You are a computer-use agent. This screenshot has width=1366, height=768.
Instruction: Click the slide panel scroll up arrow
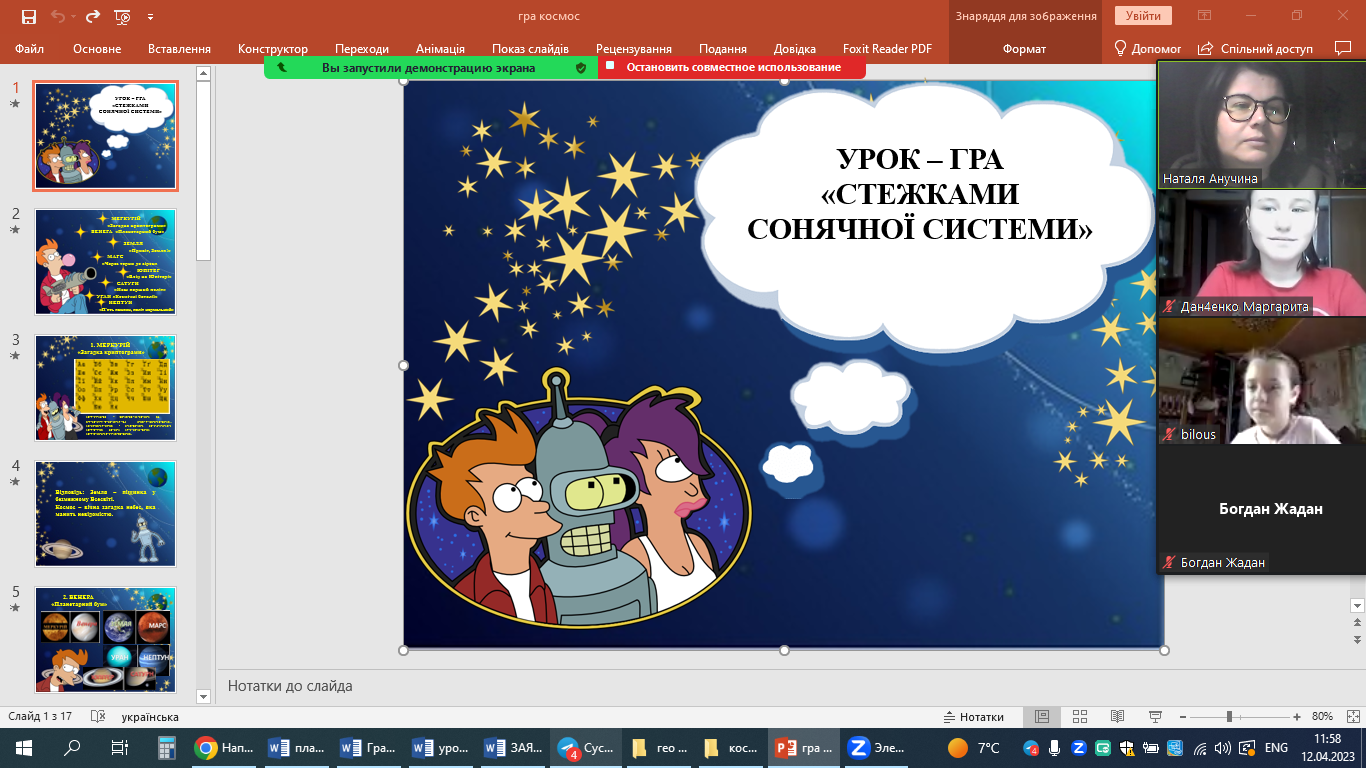point(204,73)
